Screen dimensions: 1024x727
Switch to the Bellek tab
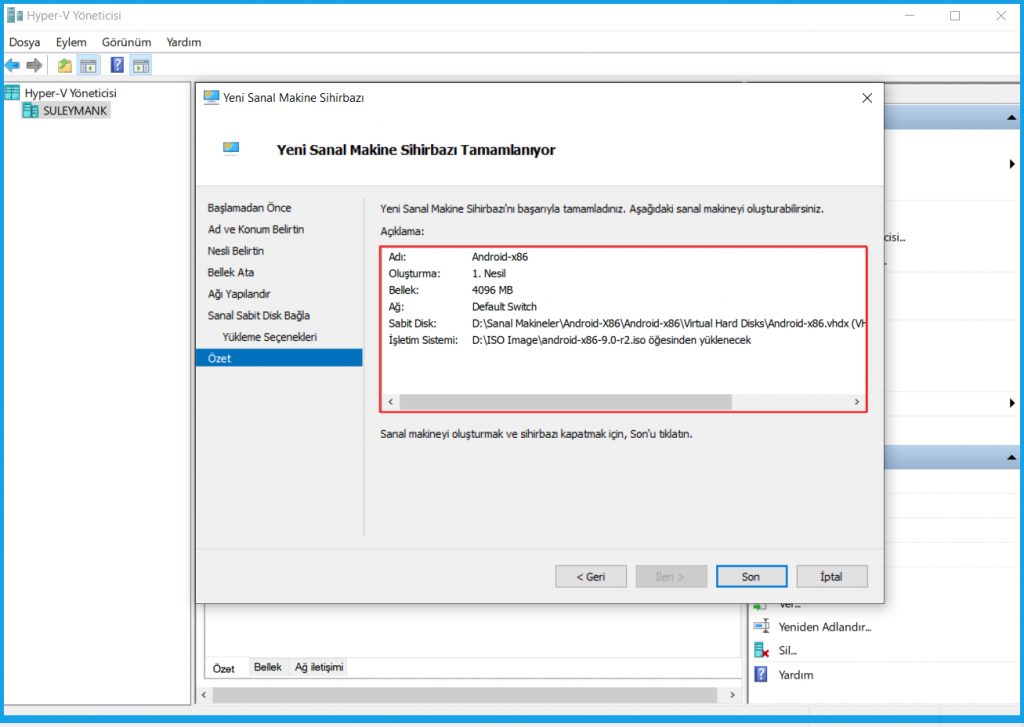pos(268,667)
